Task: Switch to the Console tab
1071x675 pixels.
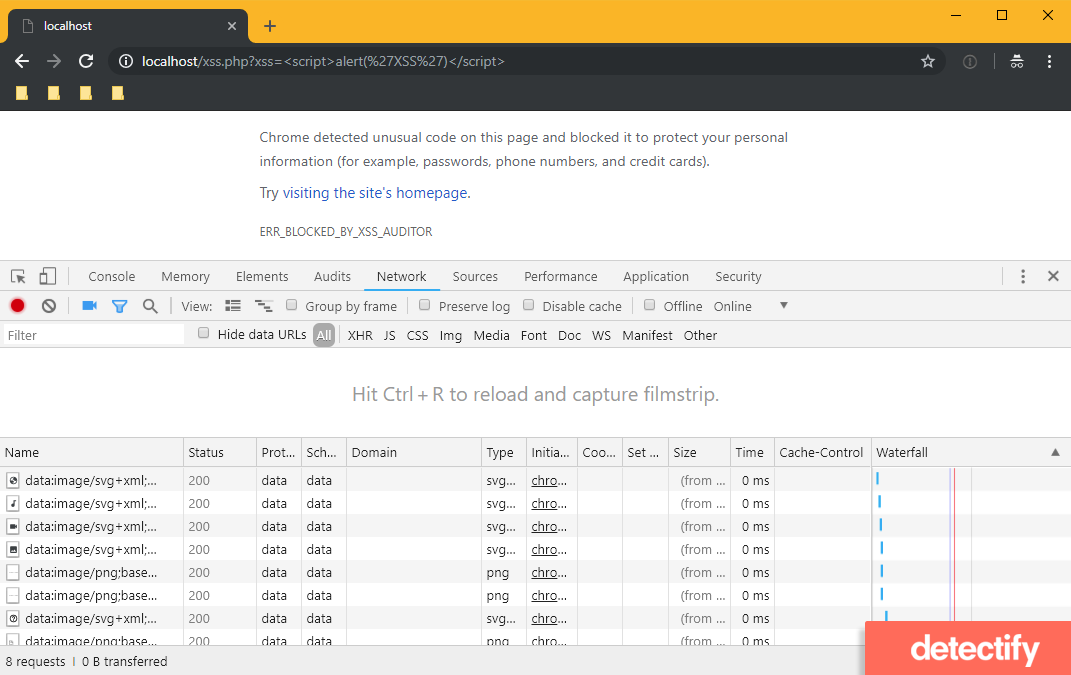Action: (x=111, y=277)
